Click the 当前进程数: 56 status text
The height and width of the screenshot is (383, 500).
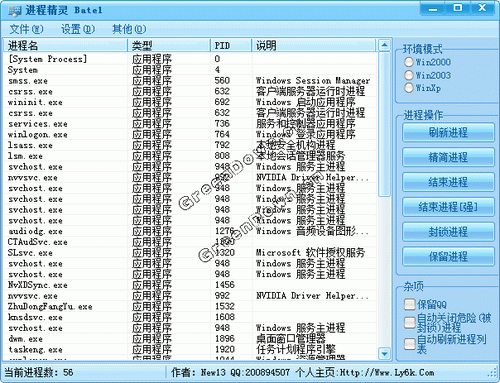click(39, 372)
